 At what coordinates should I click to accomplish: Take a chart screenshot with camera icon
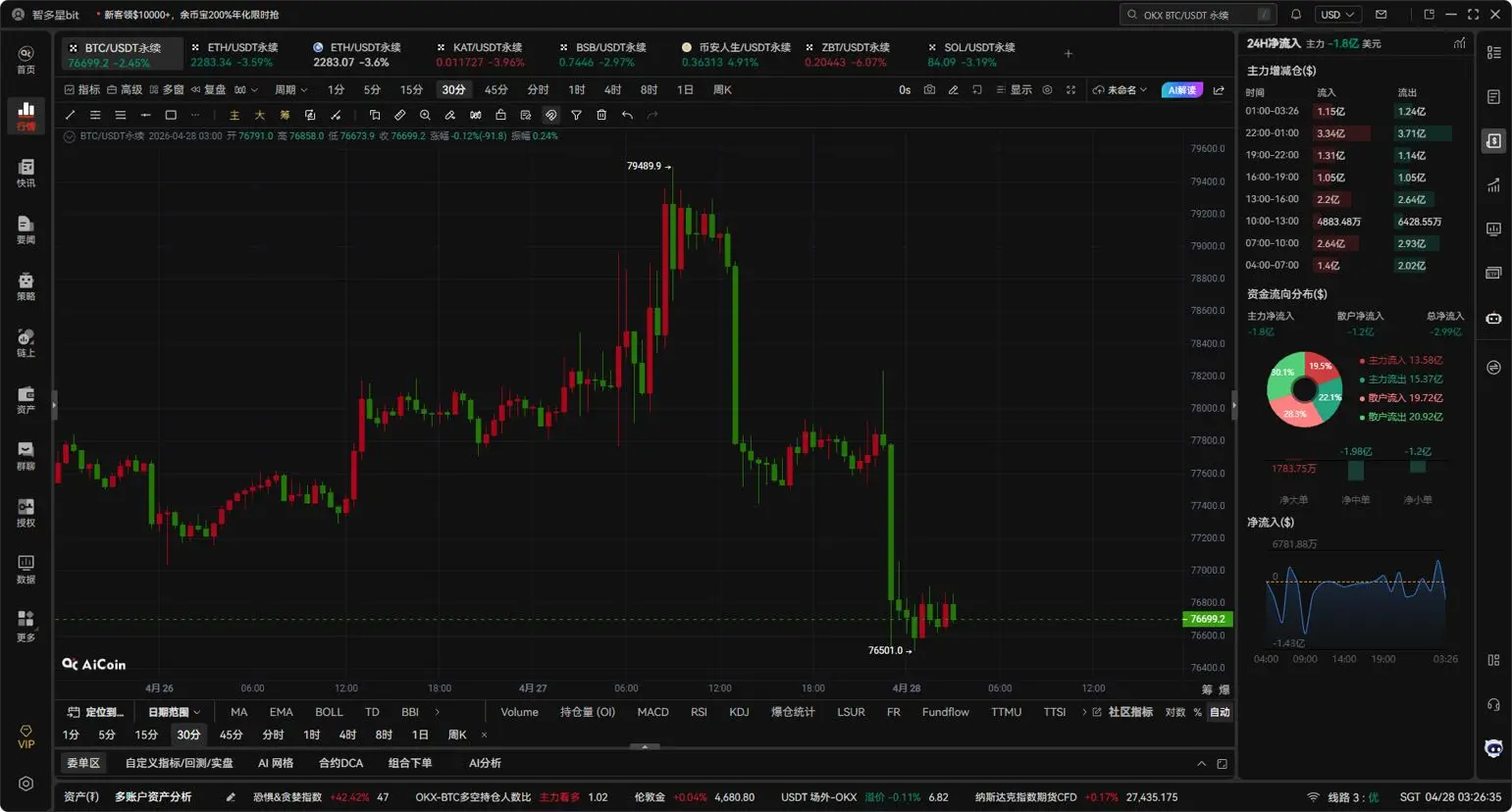(929, 89)
